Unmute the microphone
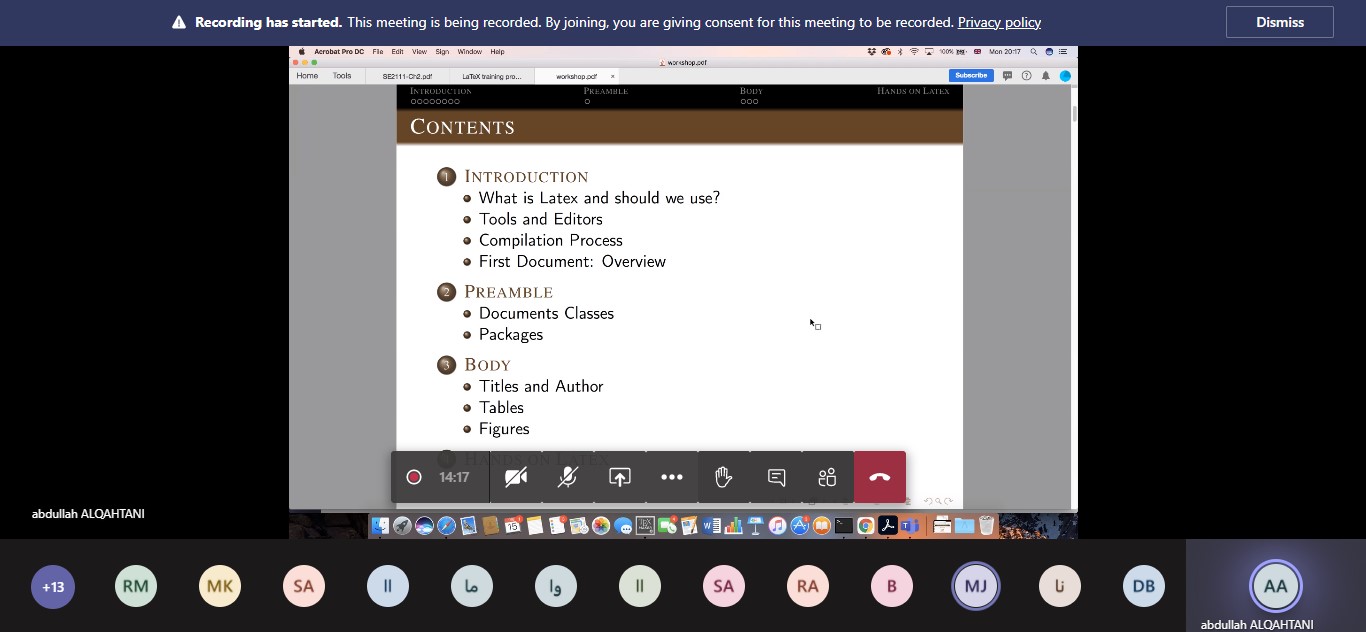This screenshot has width=1366, height=632. point(567,477)
